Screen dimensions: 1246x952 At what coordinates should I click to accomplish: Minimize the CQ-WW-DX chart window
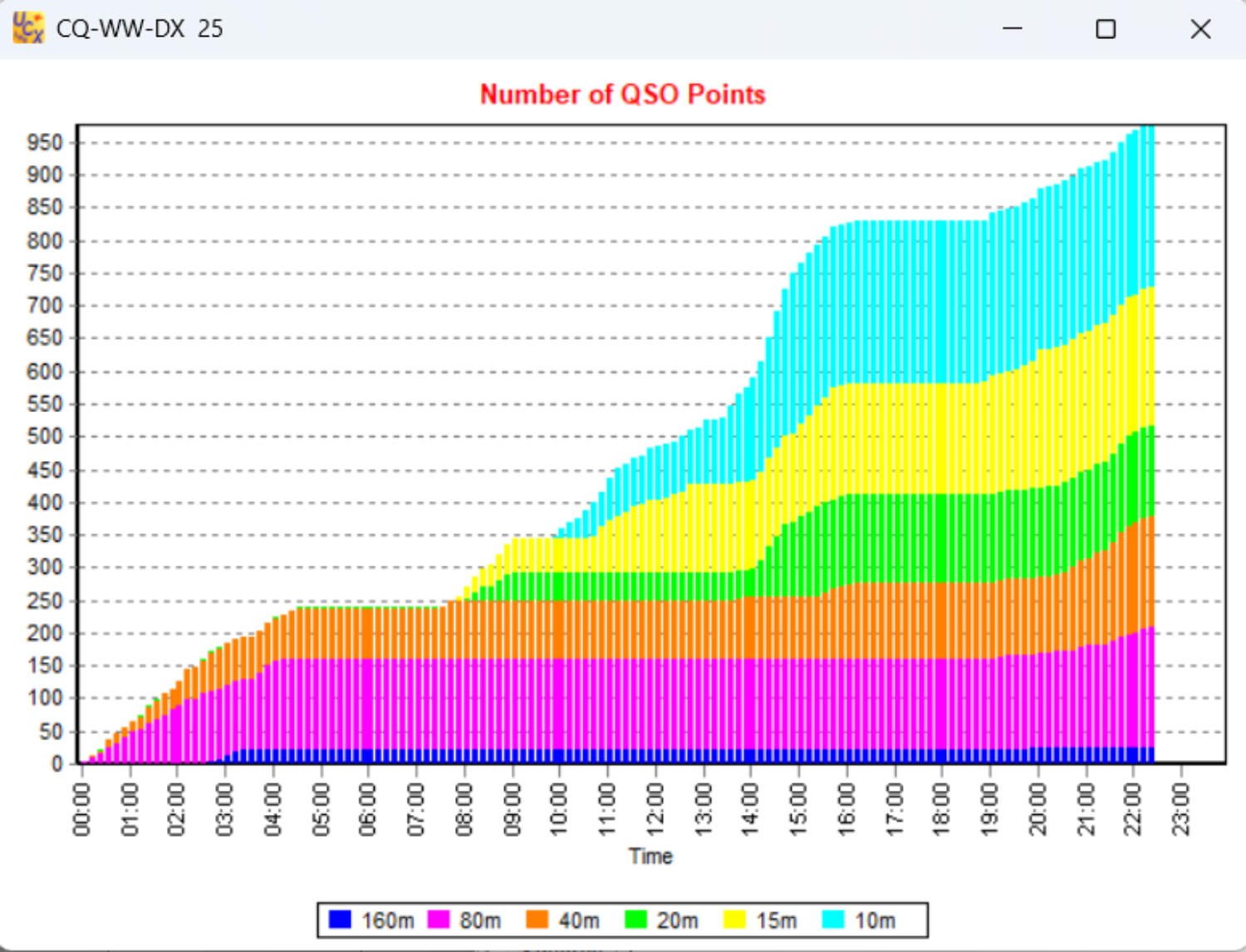(1012, 29)
